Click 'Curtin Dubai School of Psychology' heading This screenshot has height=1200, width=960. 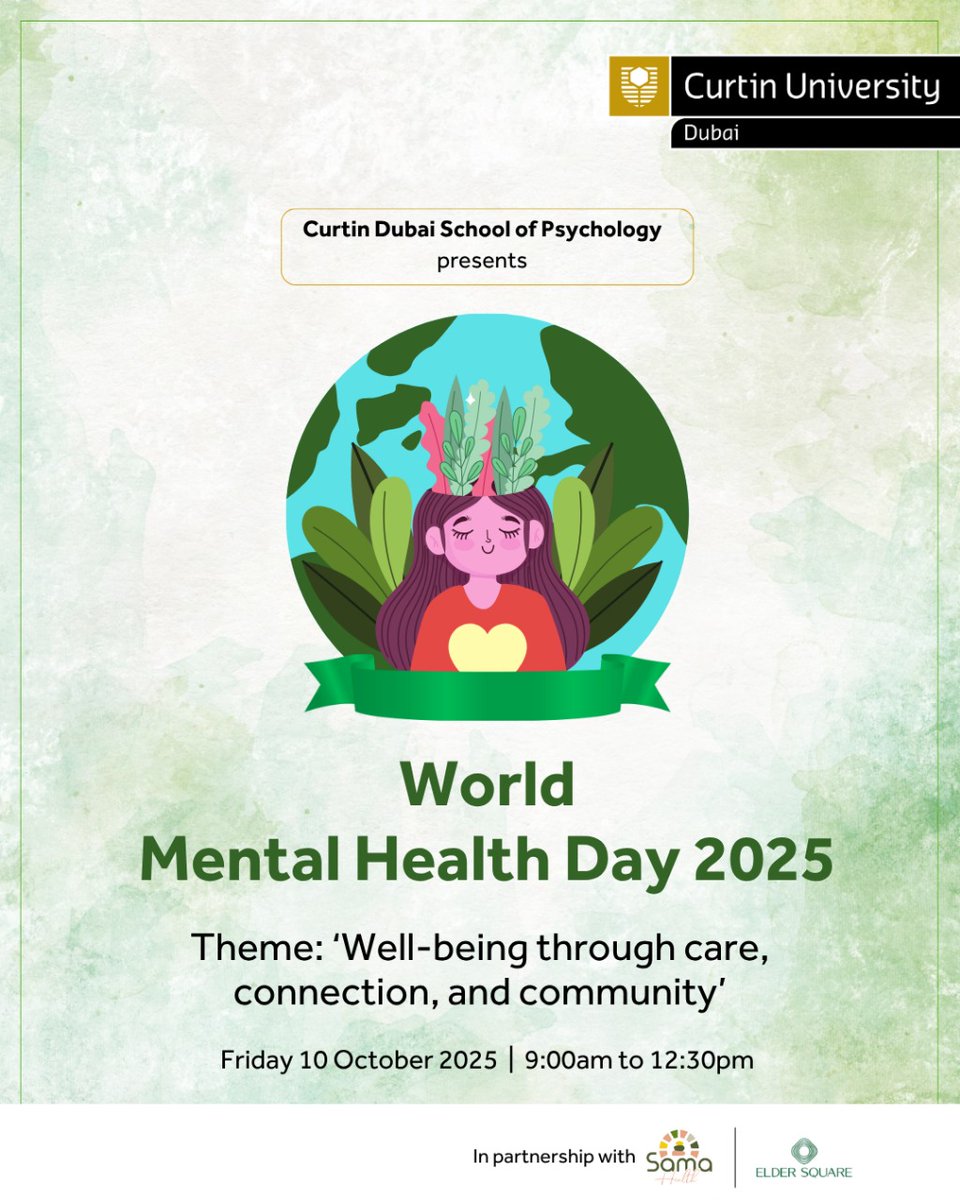coord(482,229)
